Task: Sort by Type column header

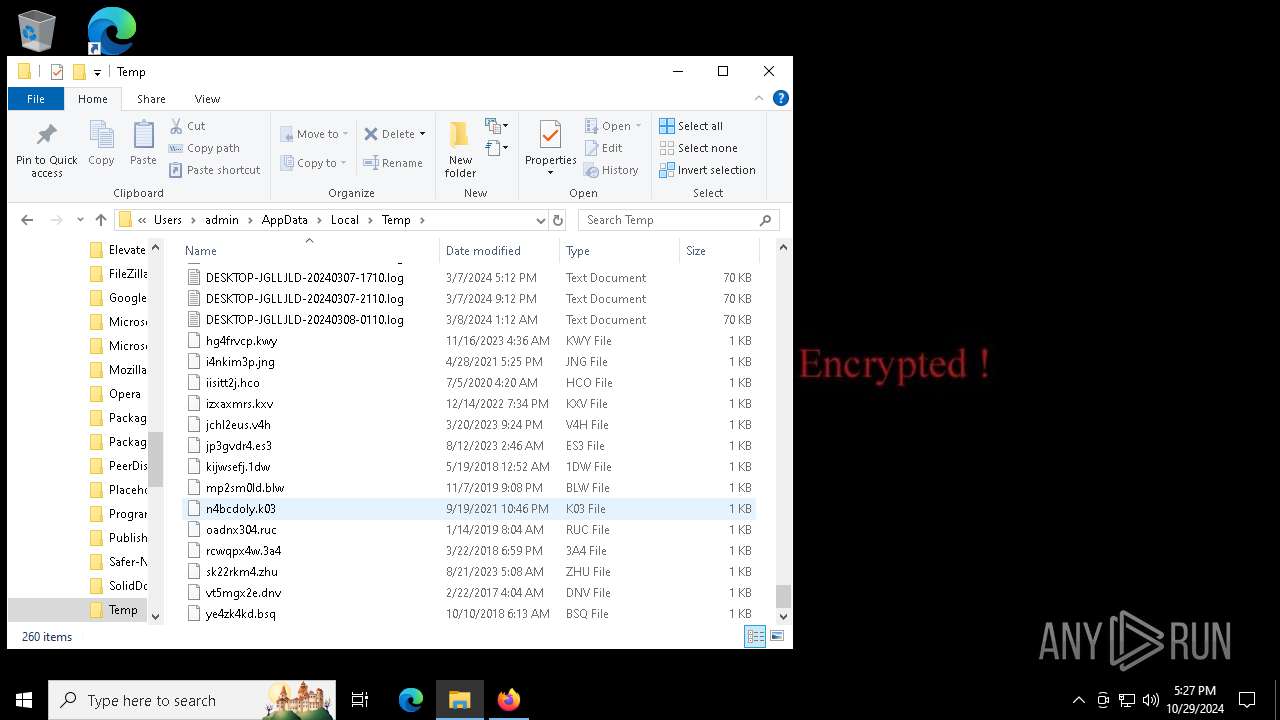Action: pyautogui.click(x=620, y=250)
